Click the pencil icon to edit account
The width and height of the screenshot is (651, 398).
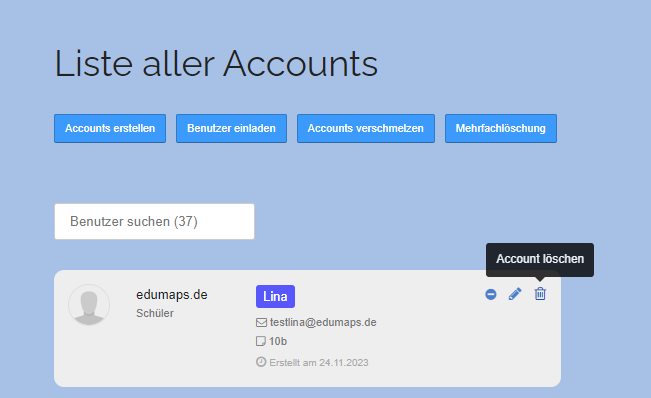tap(515, 294)
